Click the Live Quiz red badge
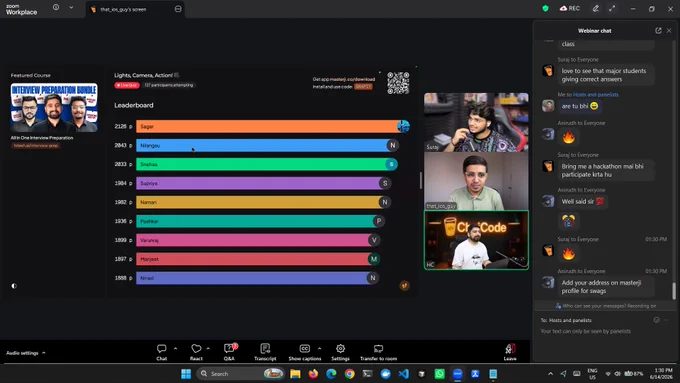The height and width of the screenshot is (383, 680). 127,85
